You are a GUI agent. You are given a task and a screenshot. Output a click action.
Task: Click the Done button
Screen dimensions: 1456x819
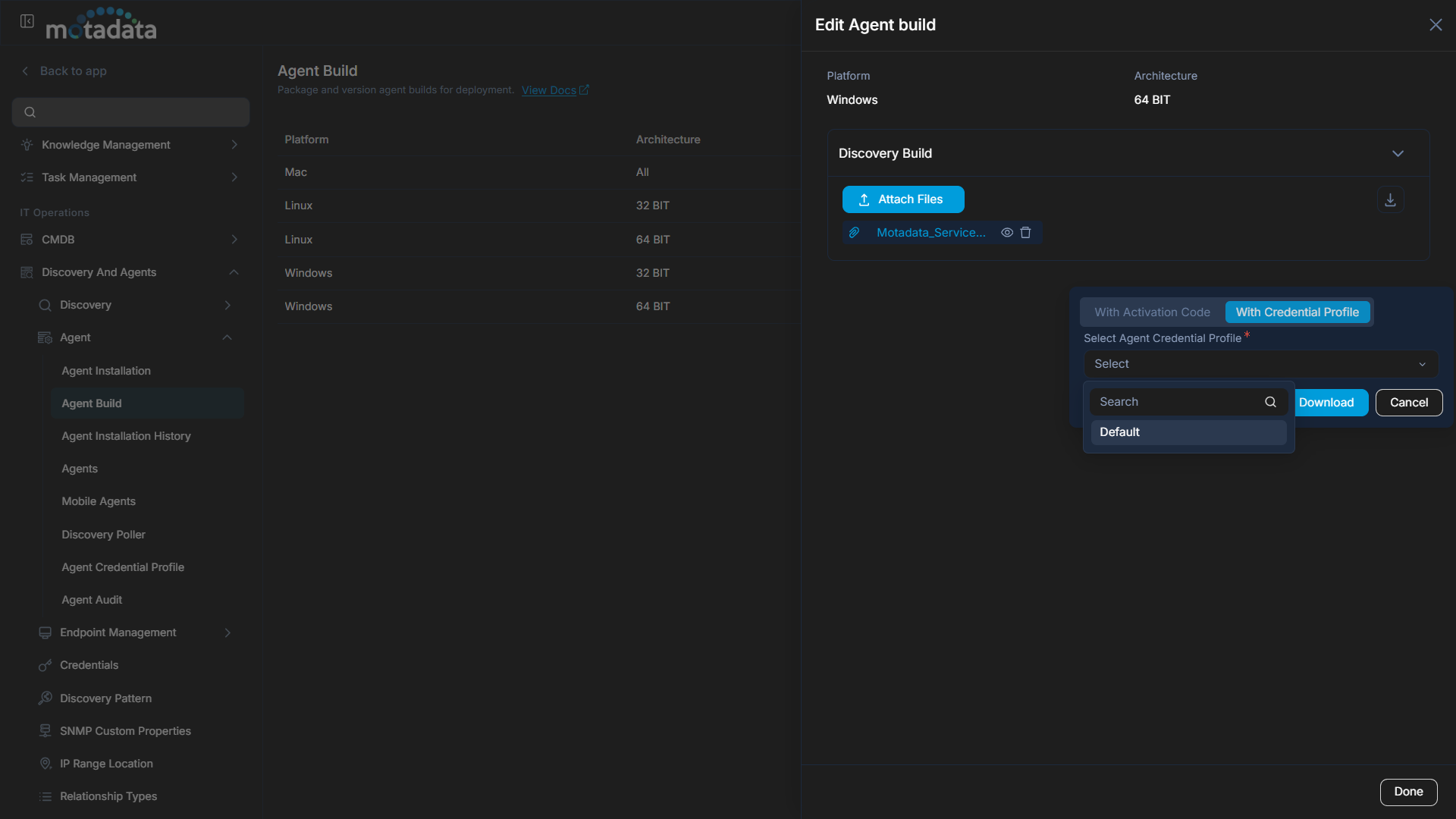(1408, 792)
